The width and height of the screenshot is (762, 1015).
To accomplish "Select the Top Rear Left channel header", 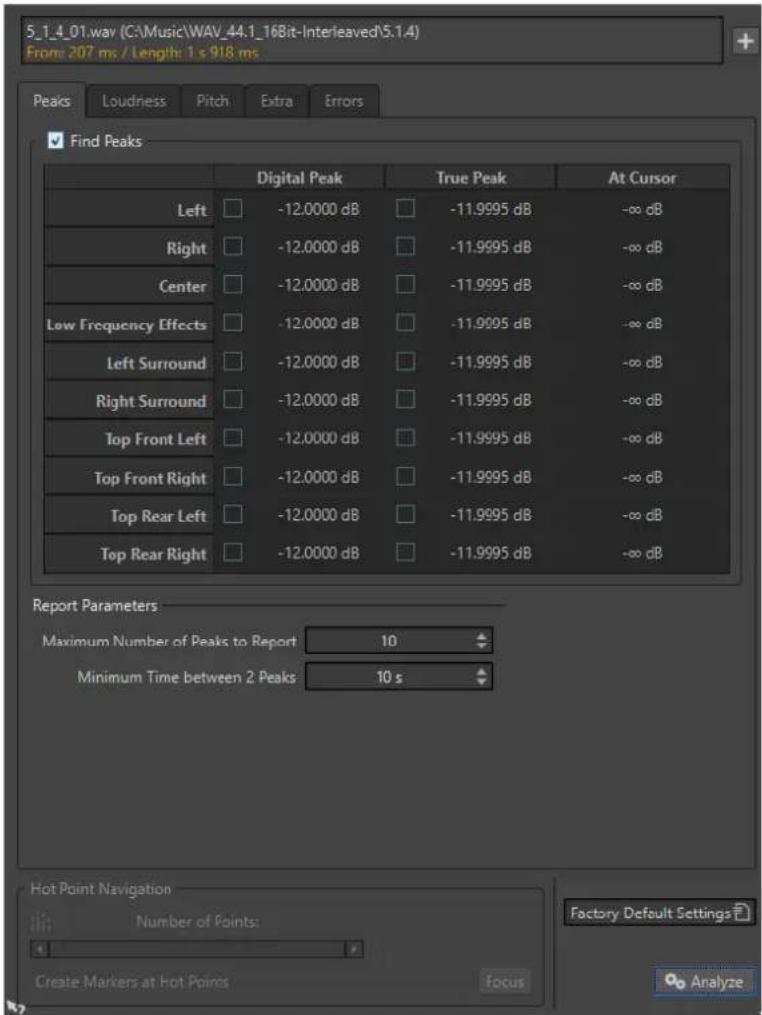I will 129,515.
